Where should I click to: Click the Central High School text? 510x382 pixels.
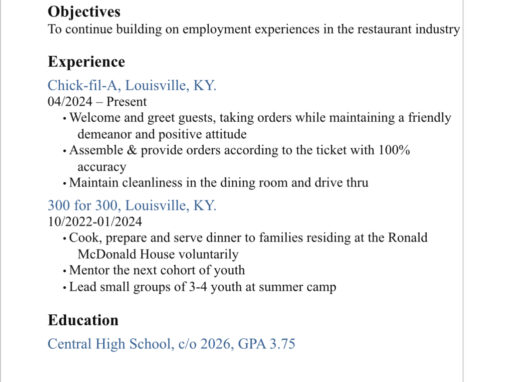[x=111, y=344]
